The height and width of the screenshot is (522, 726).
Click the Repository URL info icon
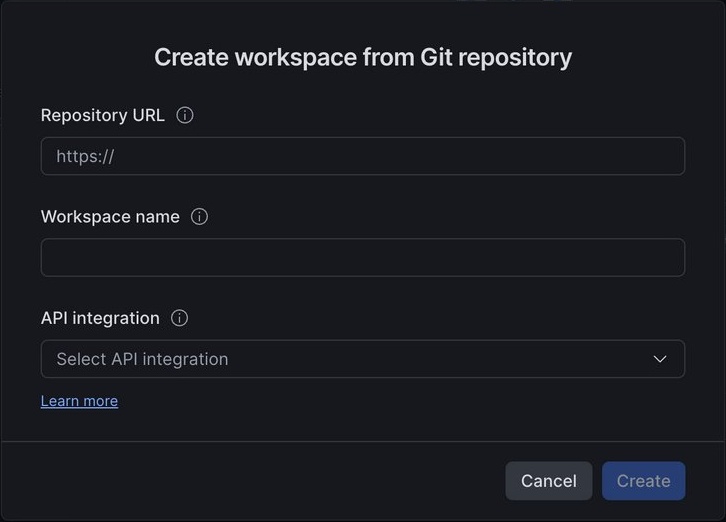pyautogui.click(x=185, y=115)
